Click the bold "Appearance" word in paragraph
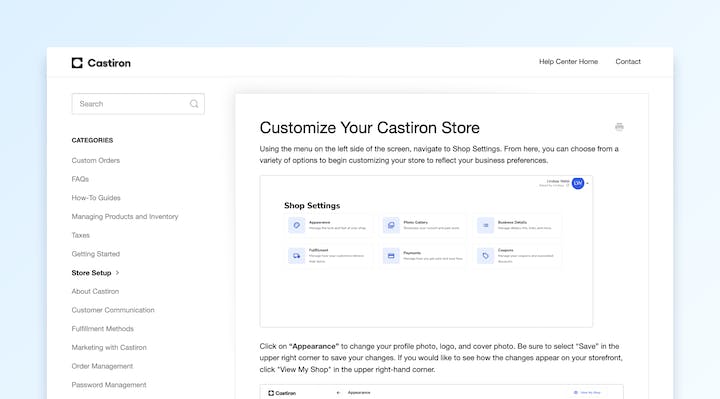The width and height of the screenshot is (720, 399). click(x=314, y=346)
